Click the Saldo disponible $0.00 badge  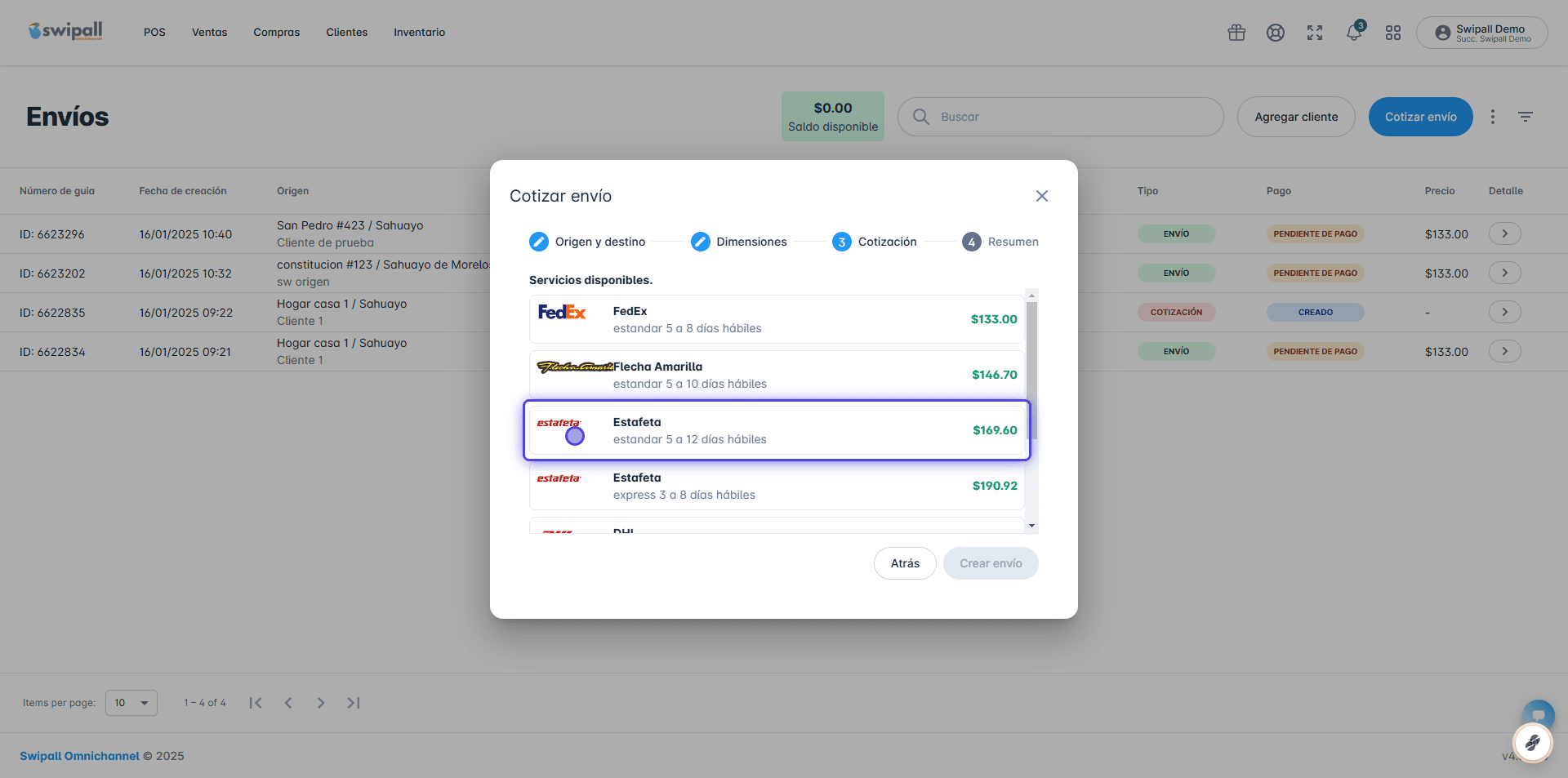tap(833, 117)
